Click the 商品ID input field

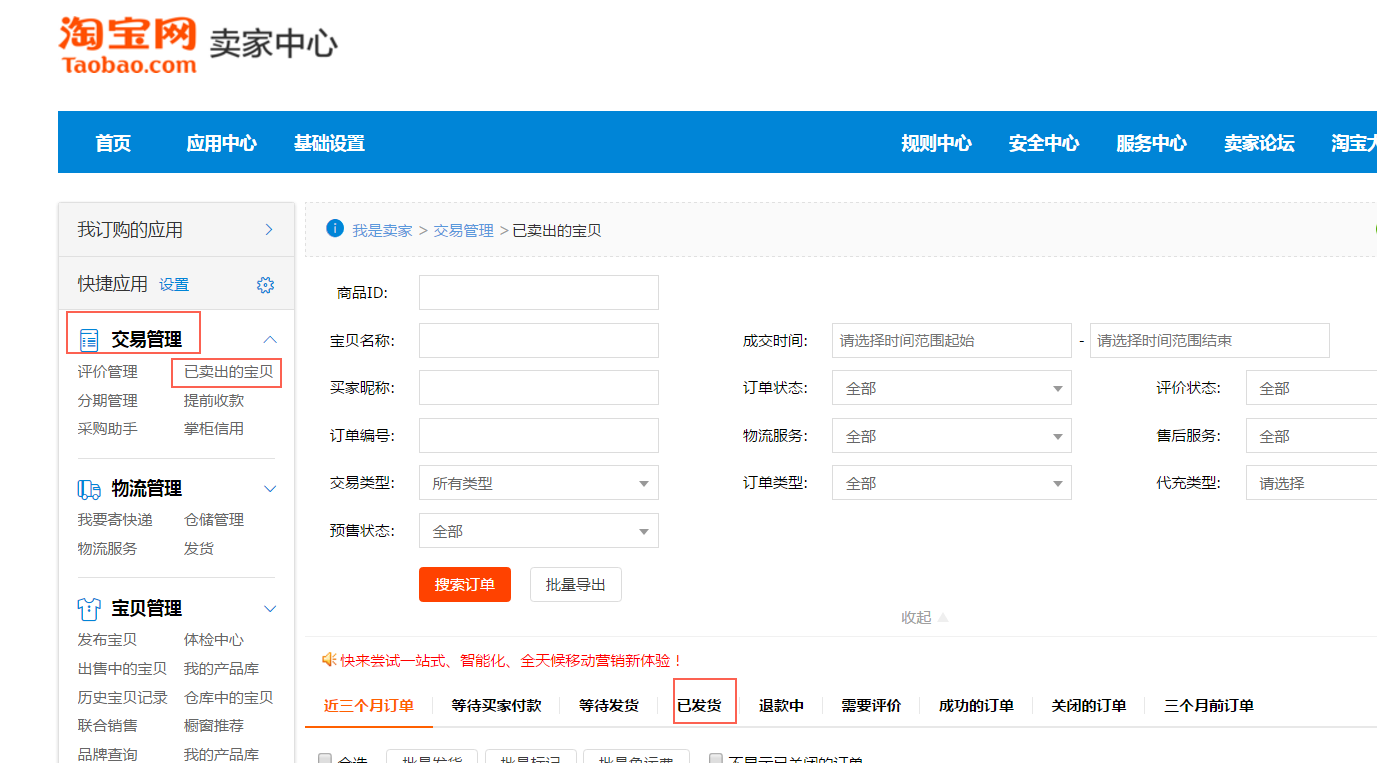539,292
